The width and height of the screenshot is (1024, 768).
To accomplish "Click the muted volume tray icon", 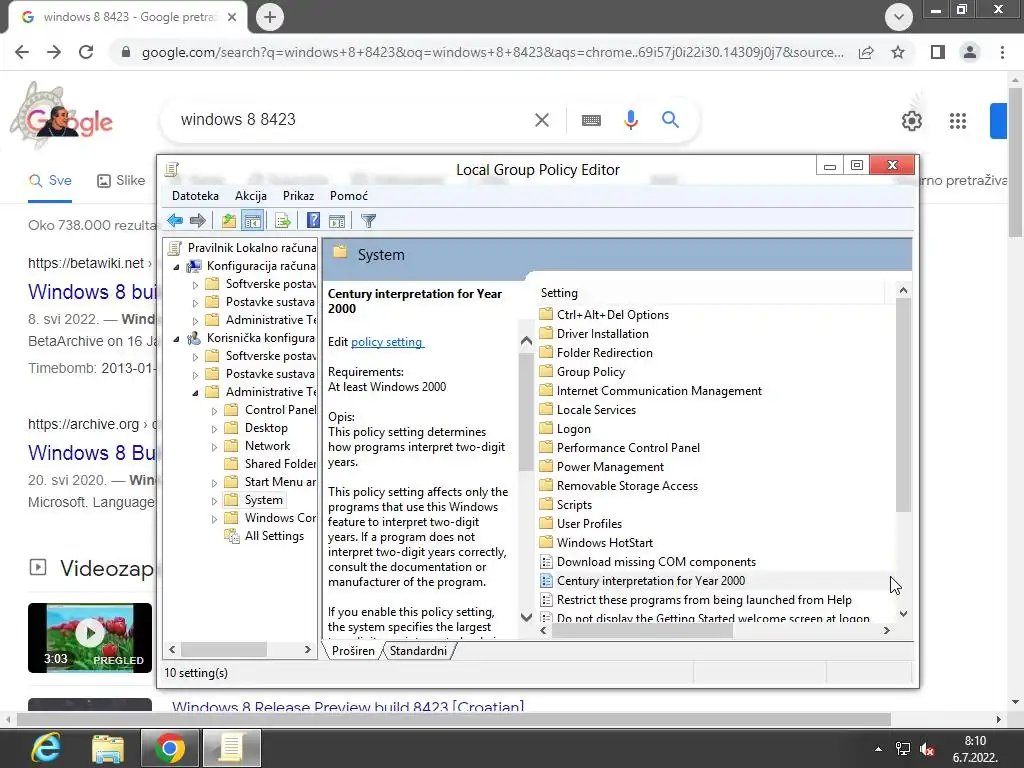I will pos(926,749).
